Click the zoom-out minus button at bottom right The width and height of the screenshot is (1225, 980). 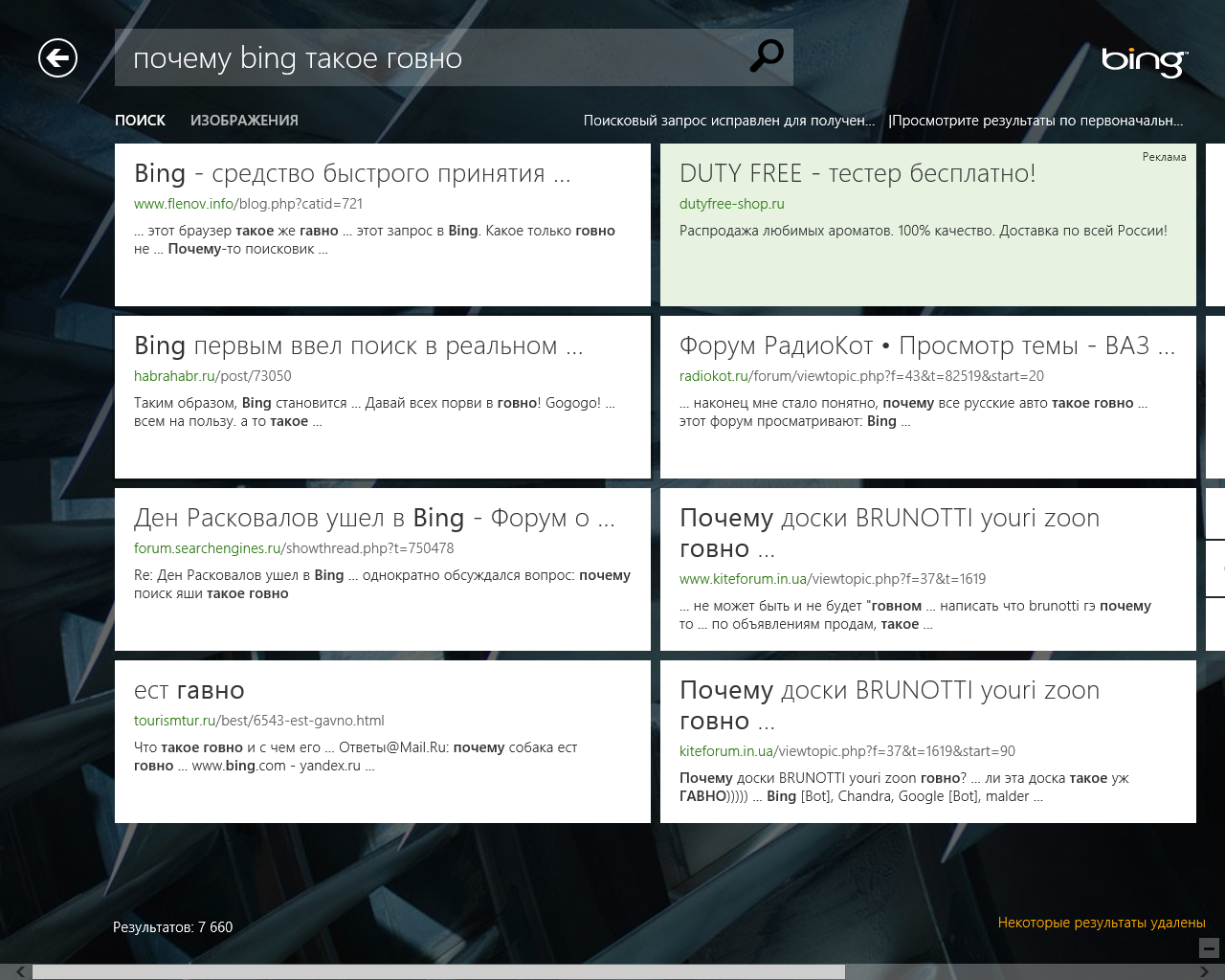click(x=1210, y=948)
